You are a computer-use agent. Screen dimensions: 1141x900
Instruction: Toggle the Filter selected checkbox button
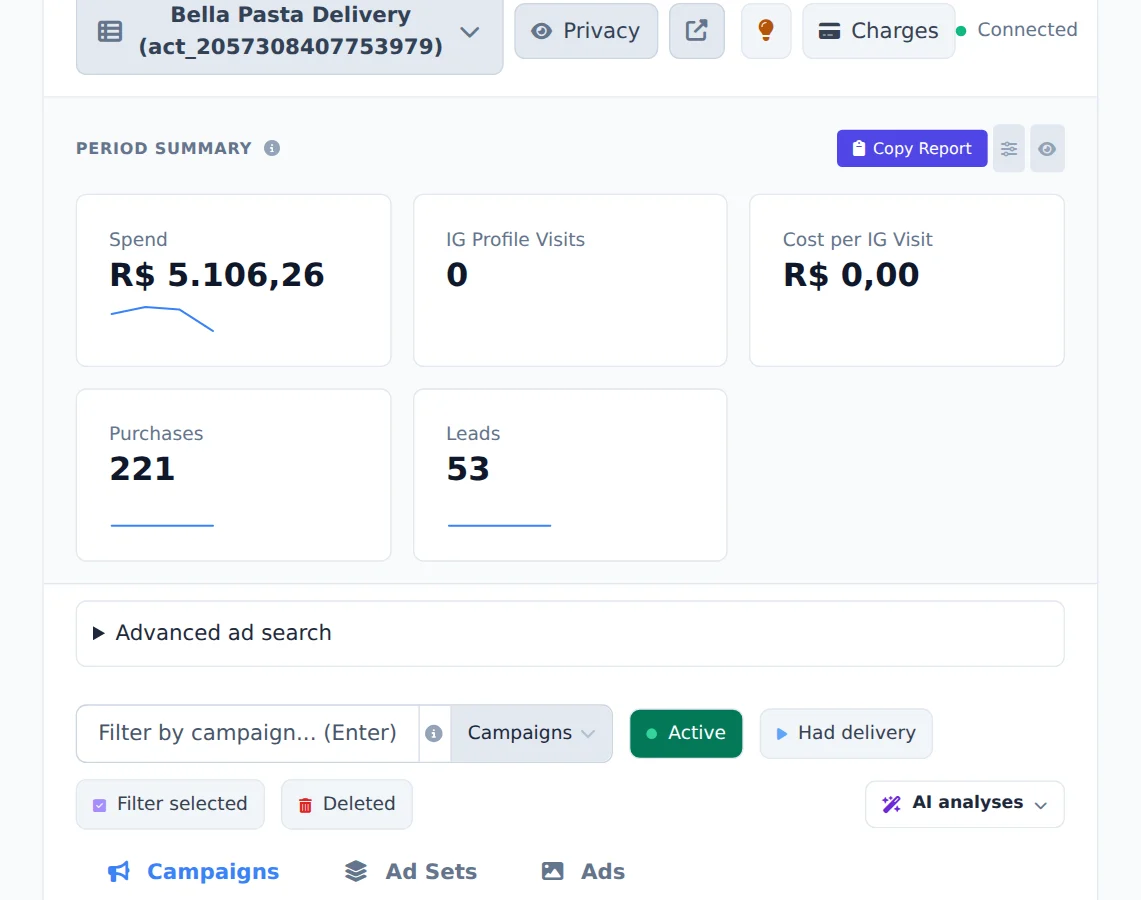170,804
